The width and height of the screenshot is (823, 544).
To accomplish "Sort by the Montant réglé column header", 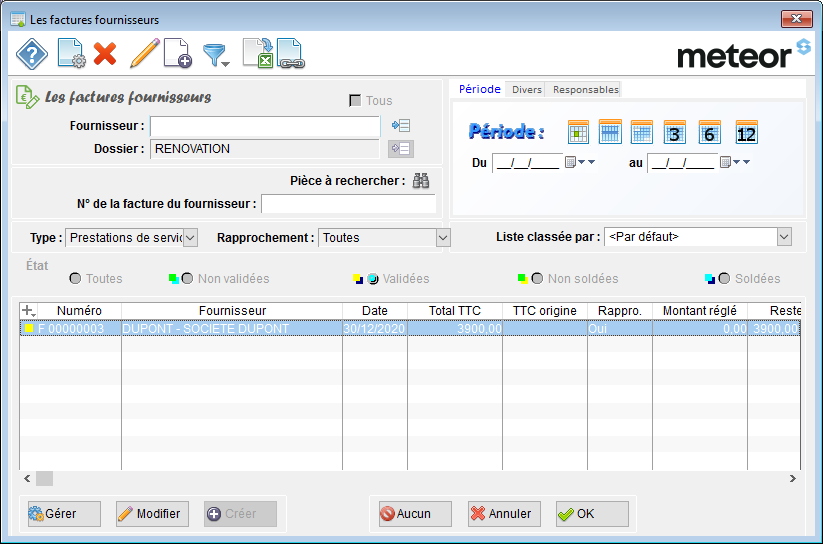I will [700, 311].
